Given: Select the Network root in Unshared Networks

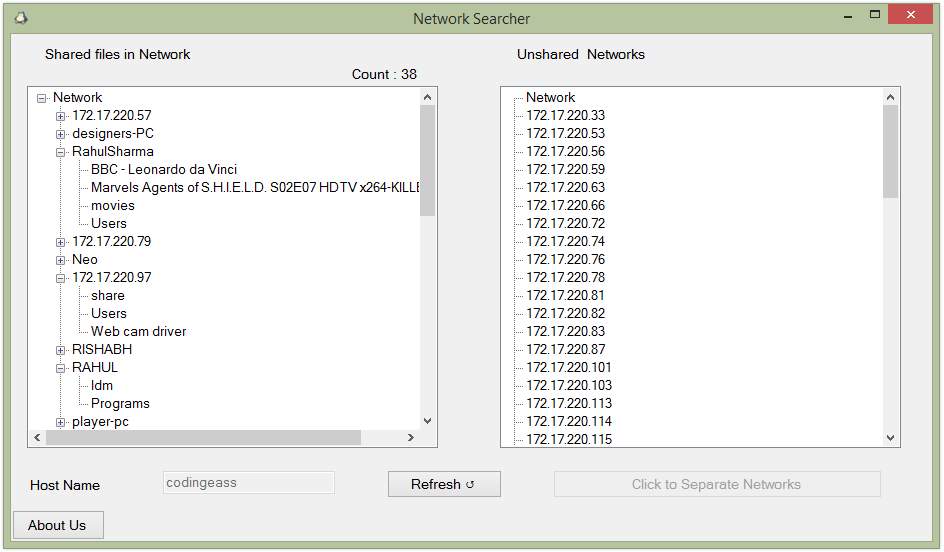Looking at the screenshot, I should [x=550, y=98].
